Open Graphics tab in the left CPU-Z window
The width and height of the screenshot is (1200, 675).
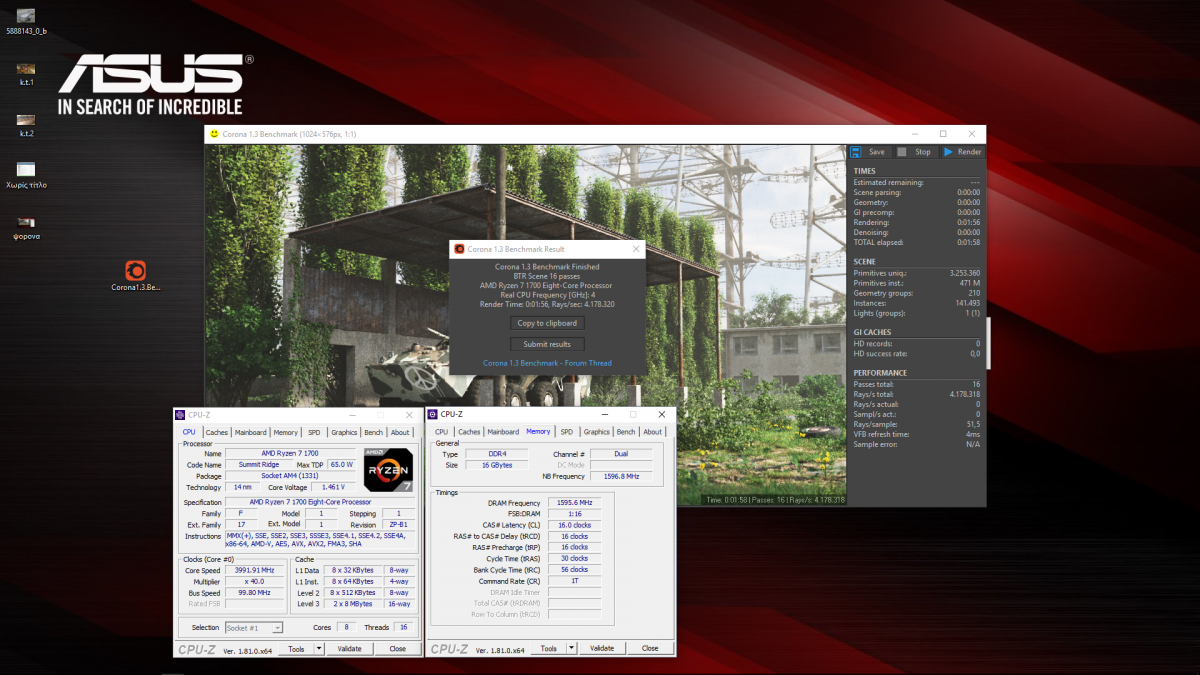click(x=344, y=432)
